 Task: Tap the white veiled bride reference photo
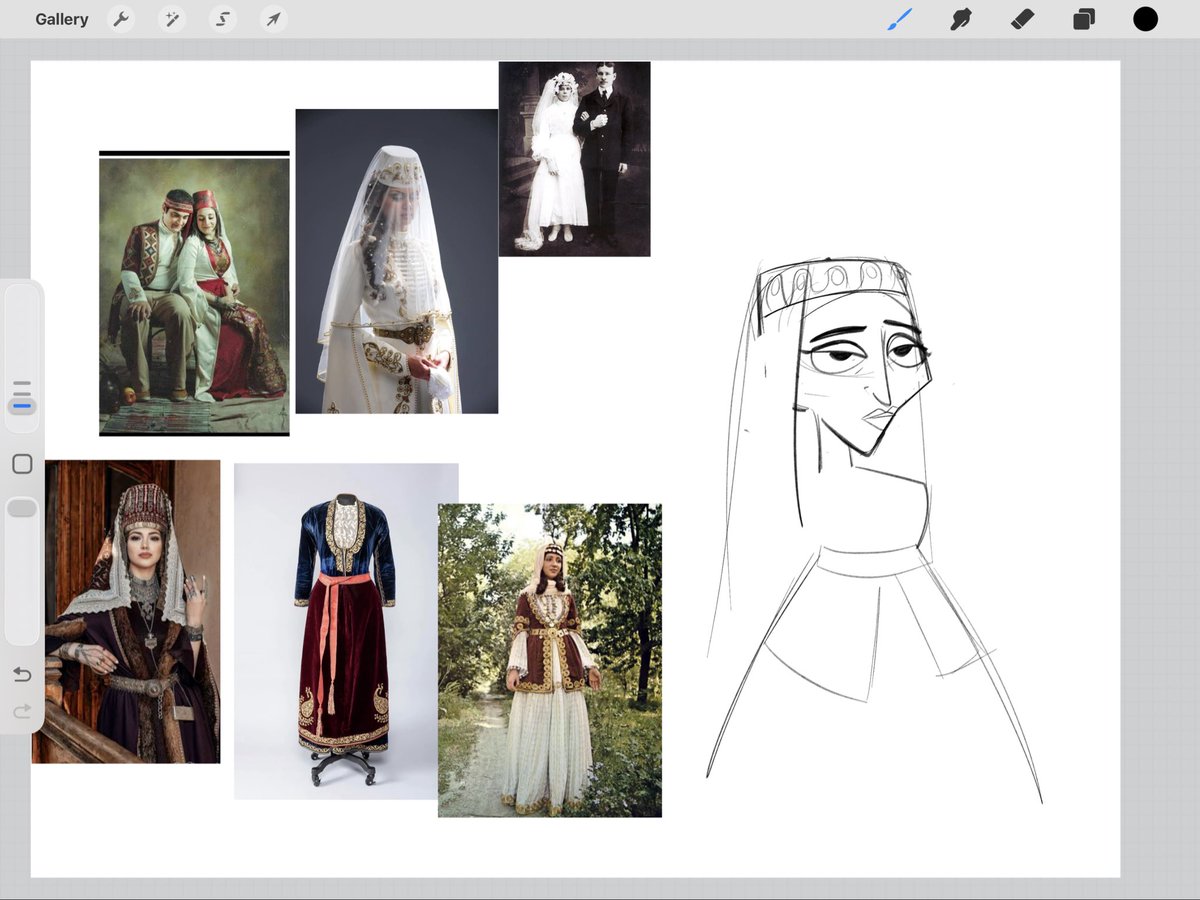(x=397, y=261)
